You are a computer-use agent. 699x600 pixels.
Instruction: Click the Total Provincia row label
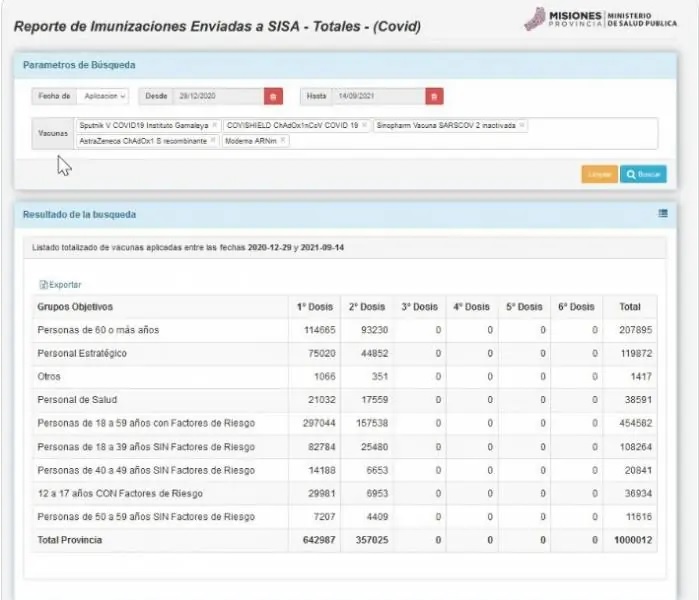tap(70, 540)
